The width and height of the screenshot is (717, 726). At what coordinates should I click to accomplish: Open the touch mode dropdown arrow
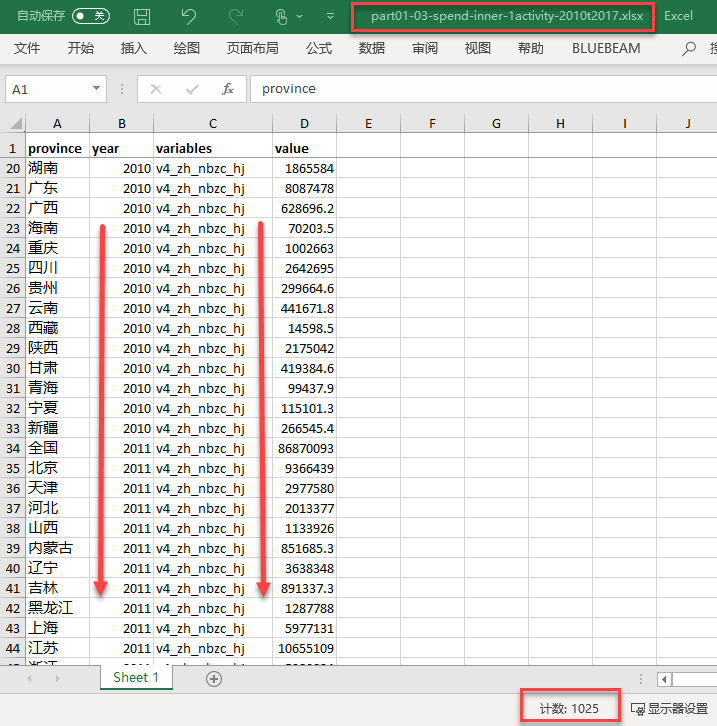(301, 17)
